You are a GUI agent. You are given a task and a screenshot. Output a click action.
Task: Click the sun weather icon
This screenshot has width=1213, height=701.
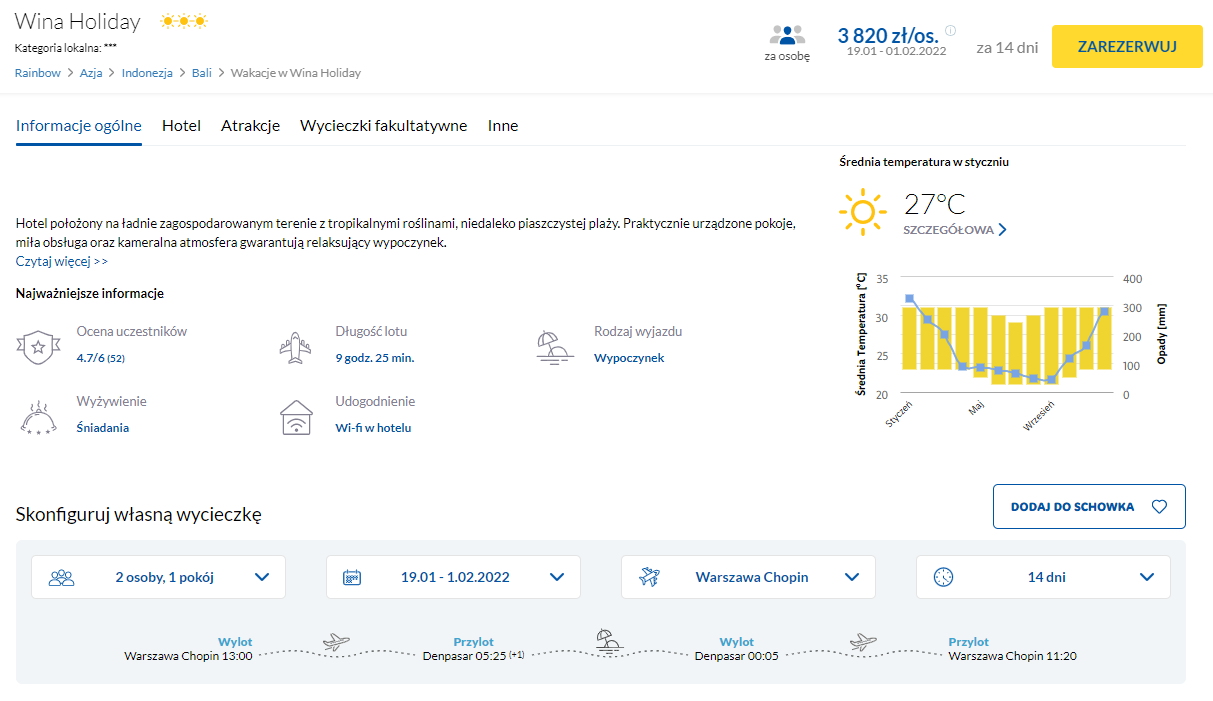pos(862,213)
